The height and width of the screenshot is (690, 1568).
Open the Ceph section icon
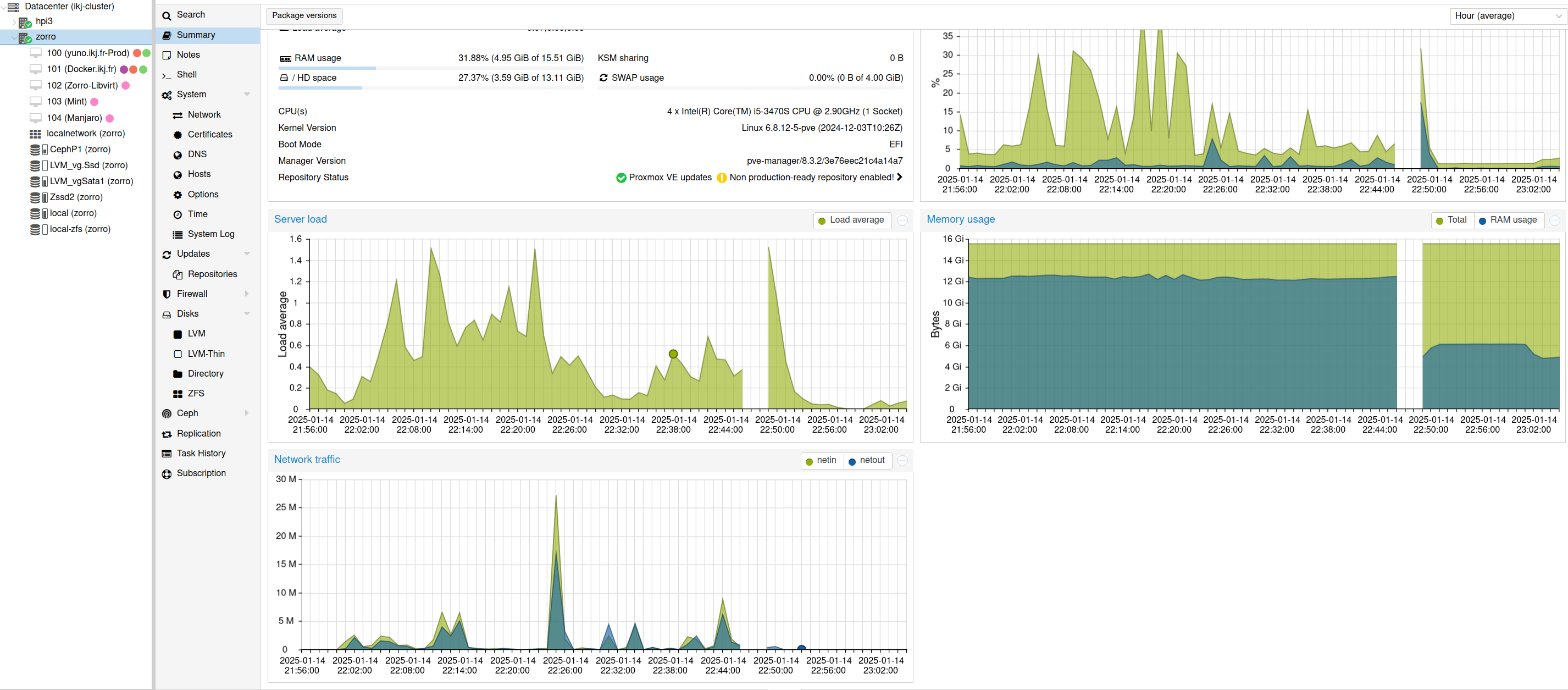pyautogui.click(x=166, y=413)
